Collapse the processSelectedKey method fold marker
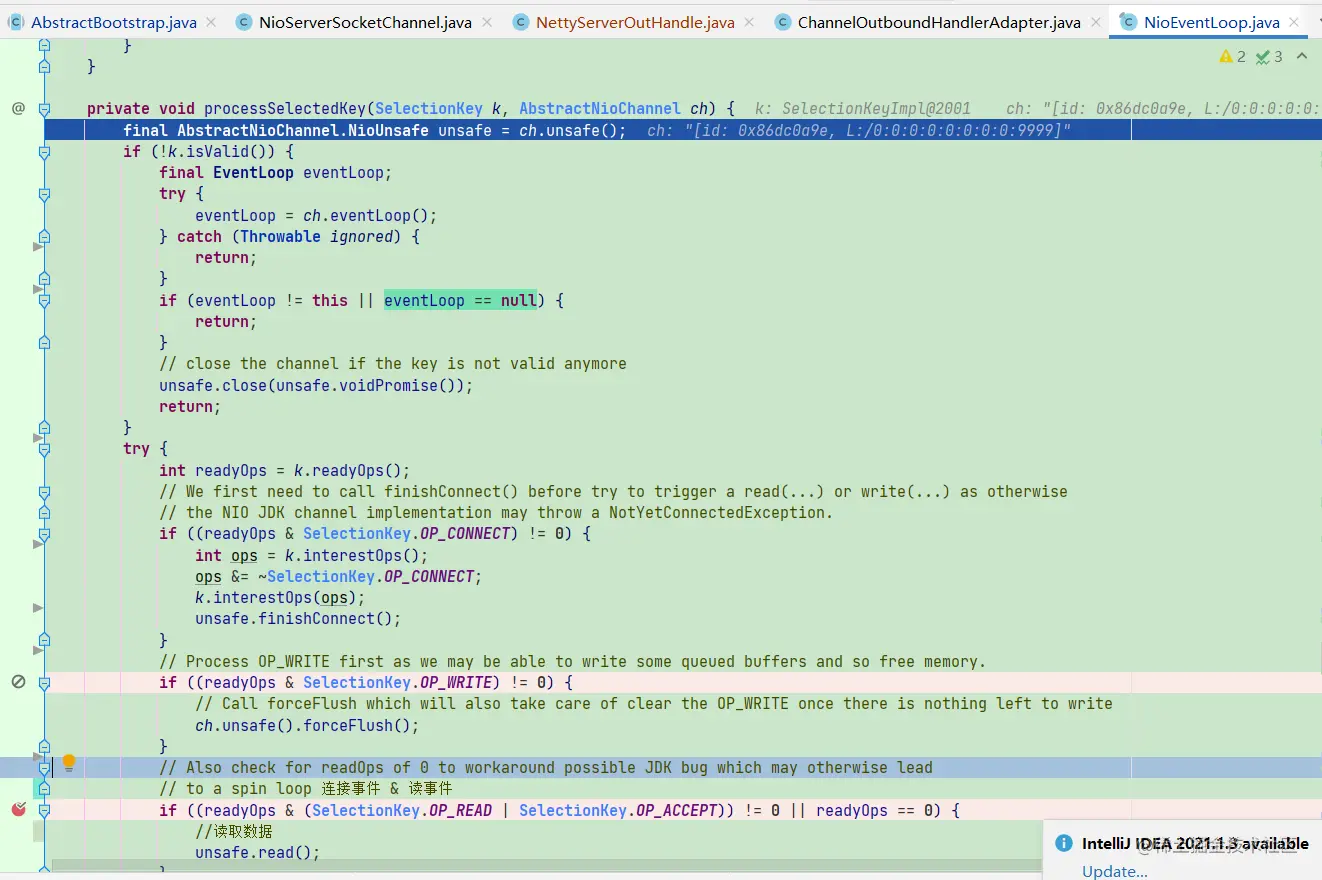The height and width of the screenshot is (880, 1322). (x=44, y=109)
